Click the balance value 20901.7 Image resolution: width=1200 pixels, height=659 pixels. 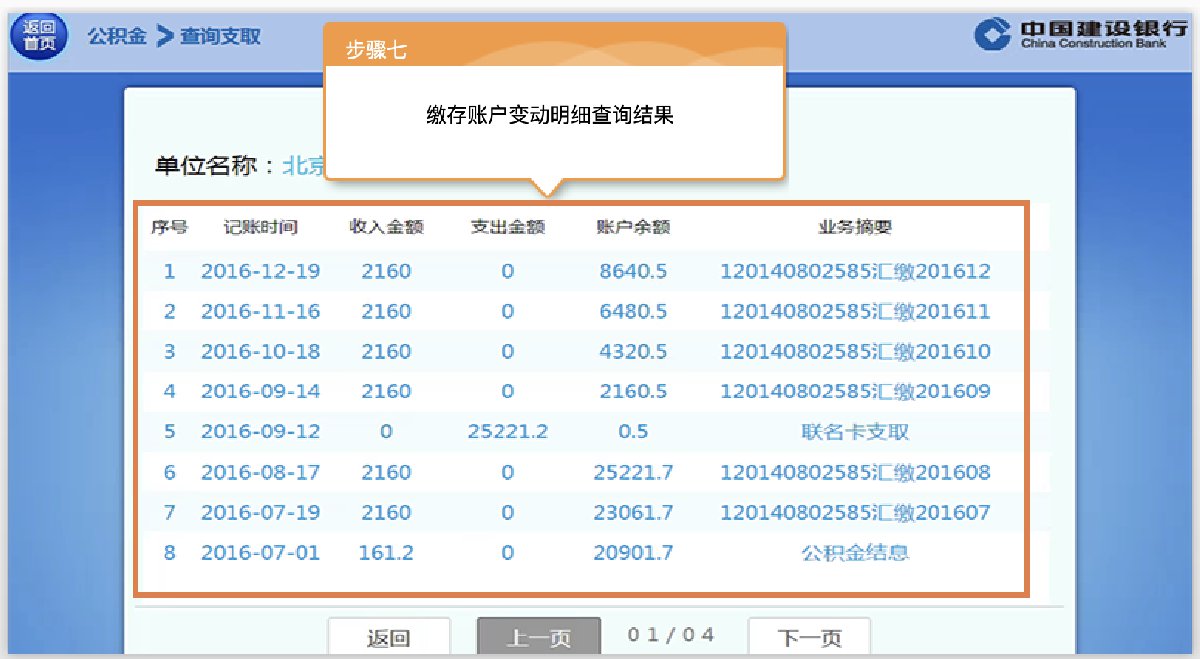click(x=632, y=552)
